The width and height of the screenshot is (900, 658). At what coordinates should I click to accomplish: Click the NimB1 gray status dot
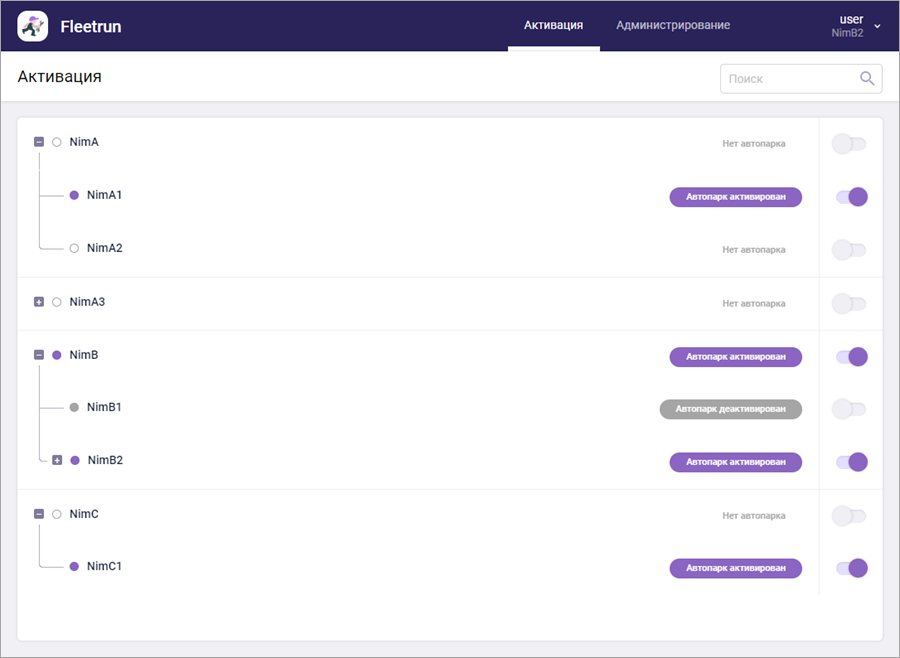click(x=74, y=408)
